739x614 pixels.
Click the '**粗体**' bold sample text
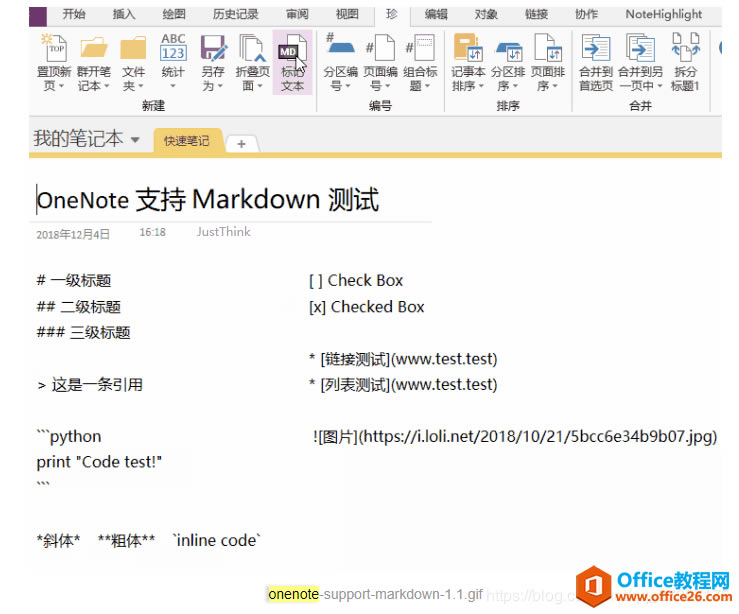coord(126,540)
